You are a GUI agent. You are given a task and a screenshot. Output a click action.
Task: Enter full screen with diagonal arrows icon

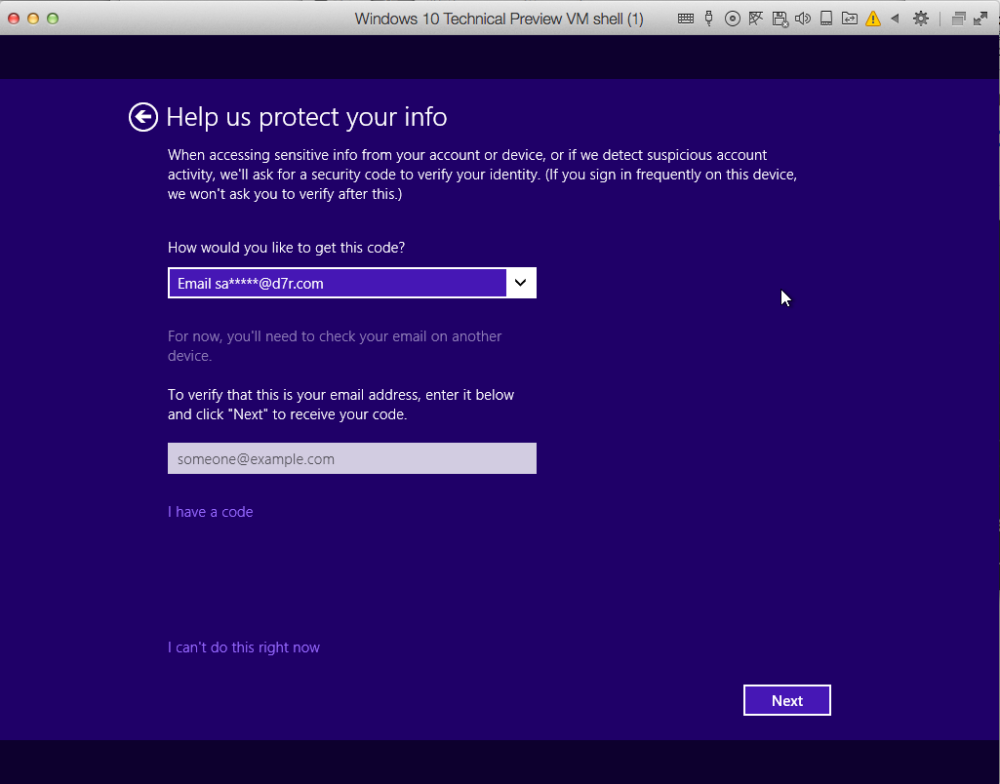coord(981,18)
